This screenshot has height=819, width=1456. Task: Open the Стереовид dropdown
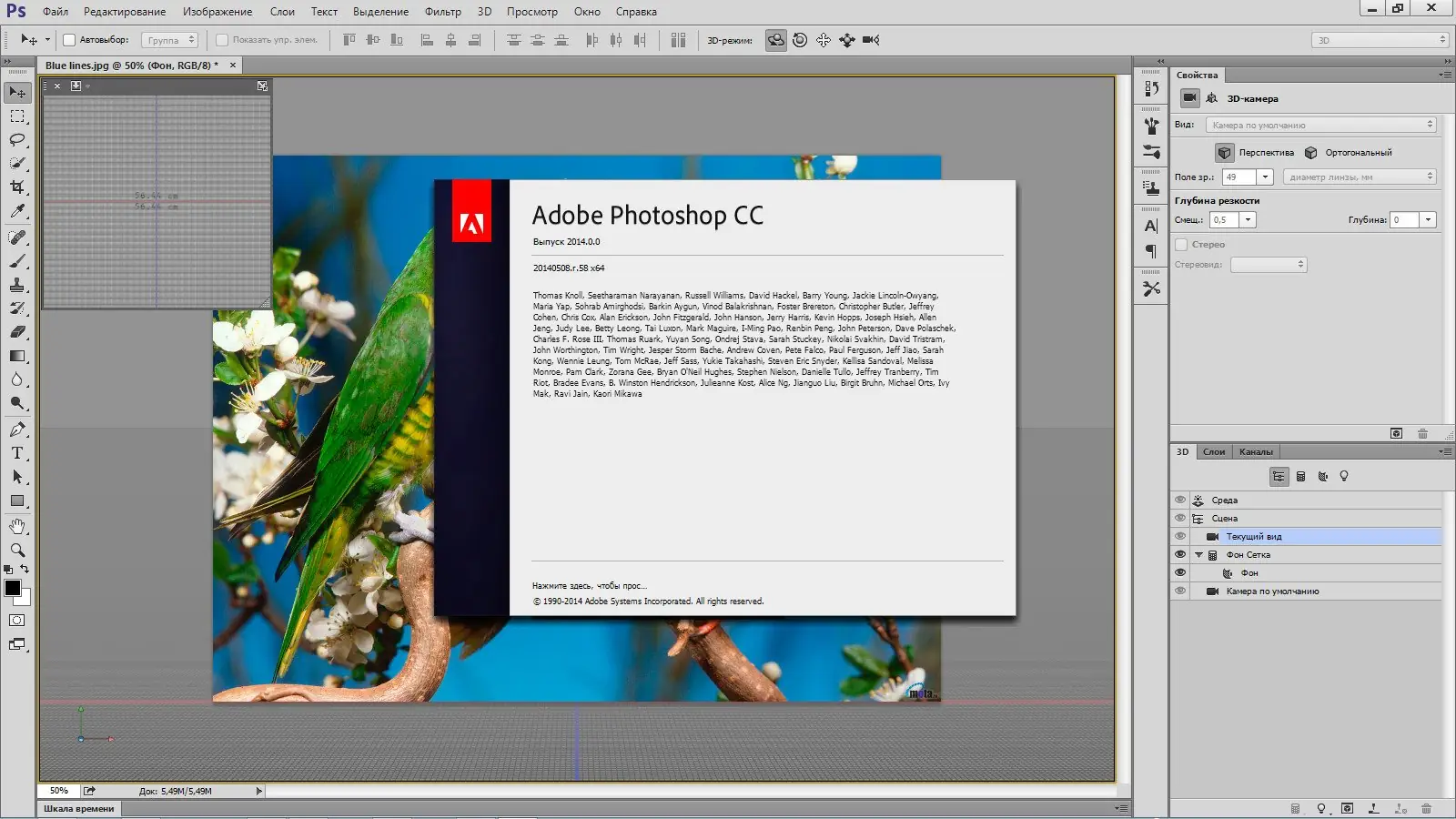(1269, 265)
